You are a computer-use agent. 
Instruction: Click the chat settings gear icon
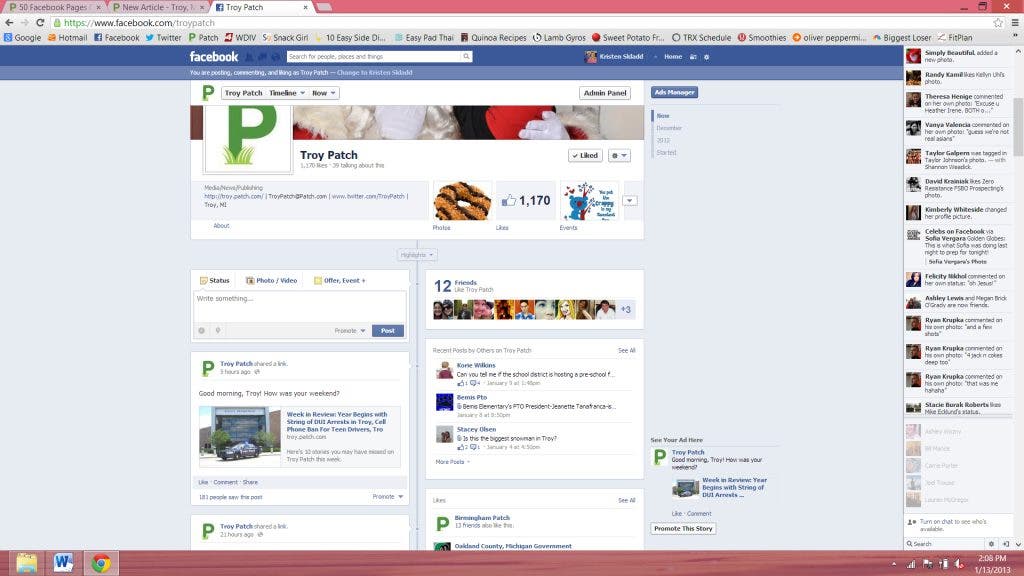991,544
